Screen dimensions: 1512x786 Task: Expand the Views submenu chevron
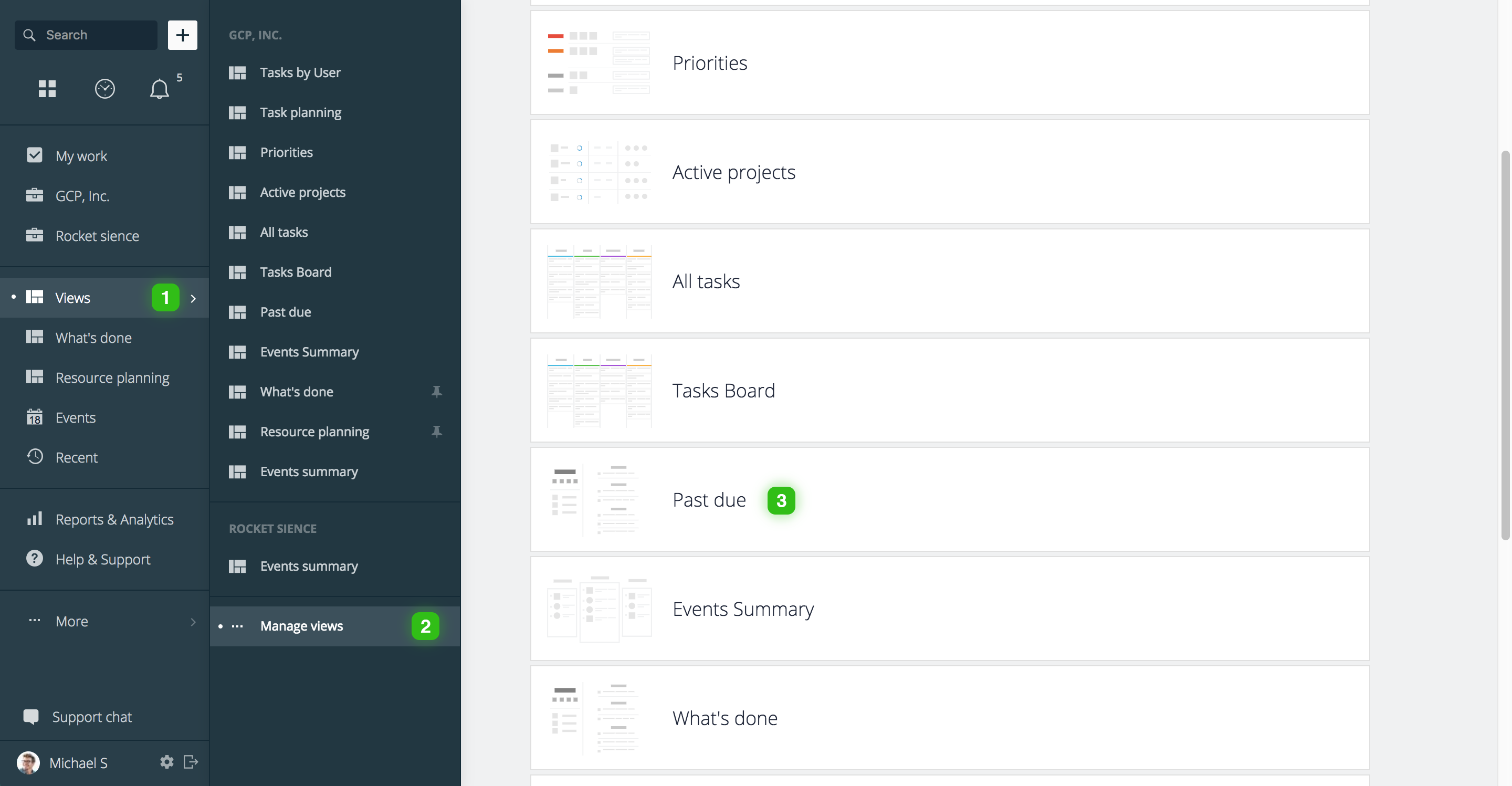193,298
